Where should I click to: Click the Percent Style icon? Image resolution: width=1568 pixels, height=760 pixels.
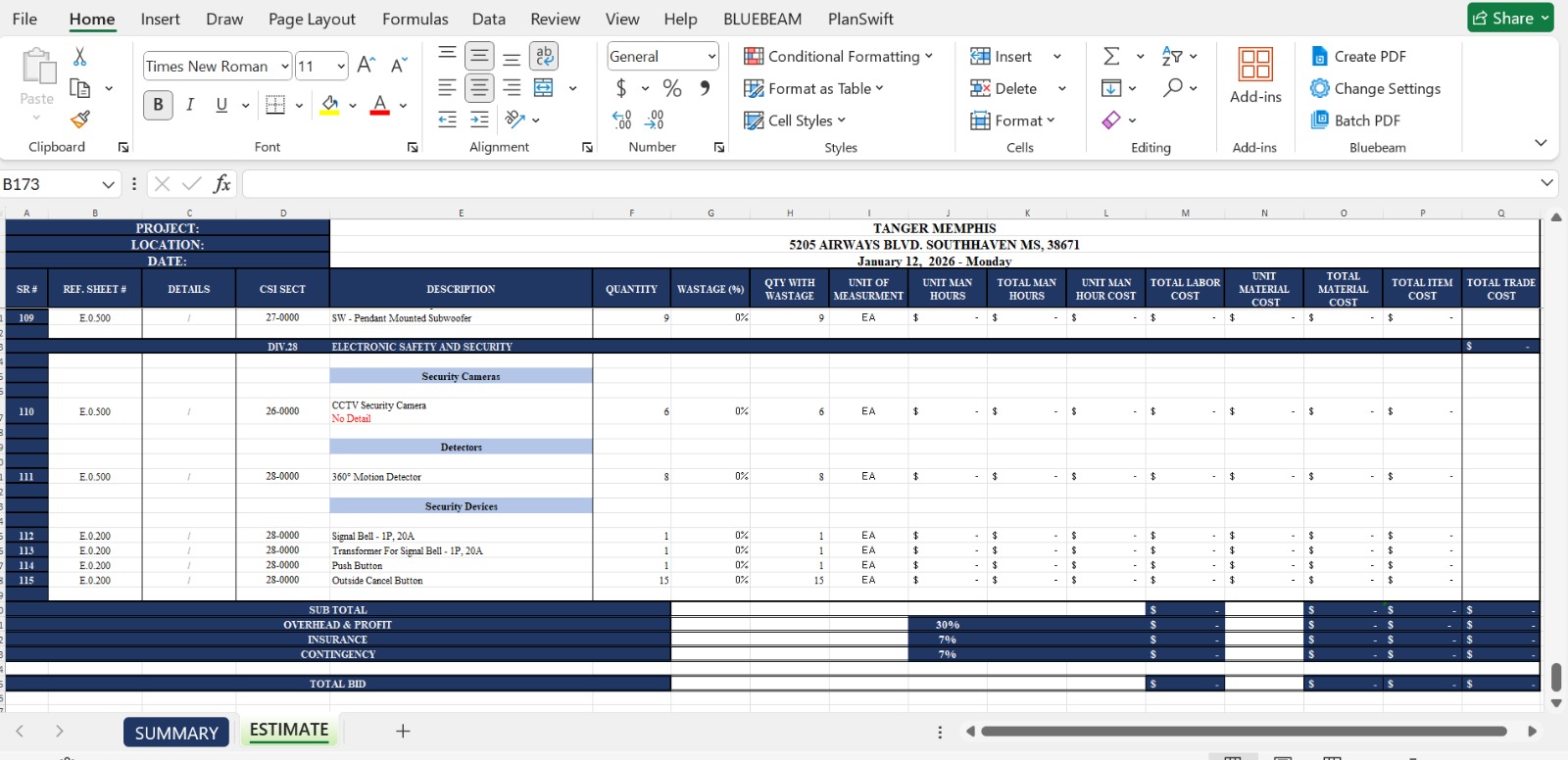point(672,89)
